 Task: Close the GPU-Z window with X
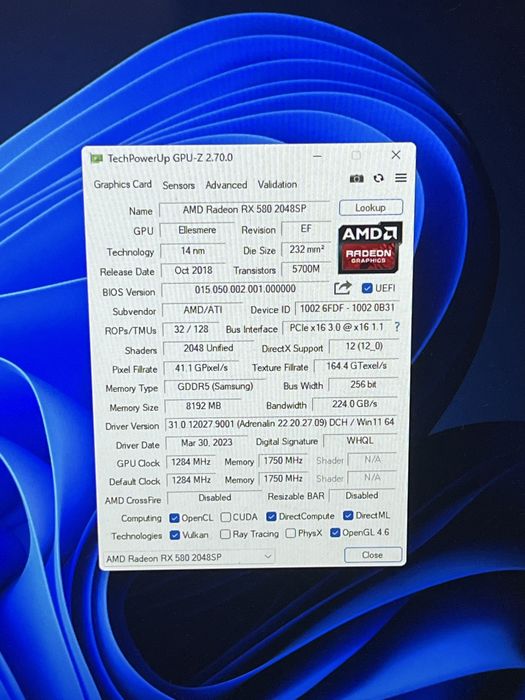coord(396,155)
